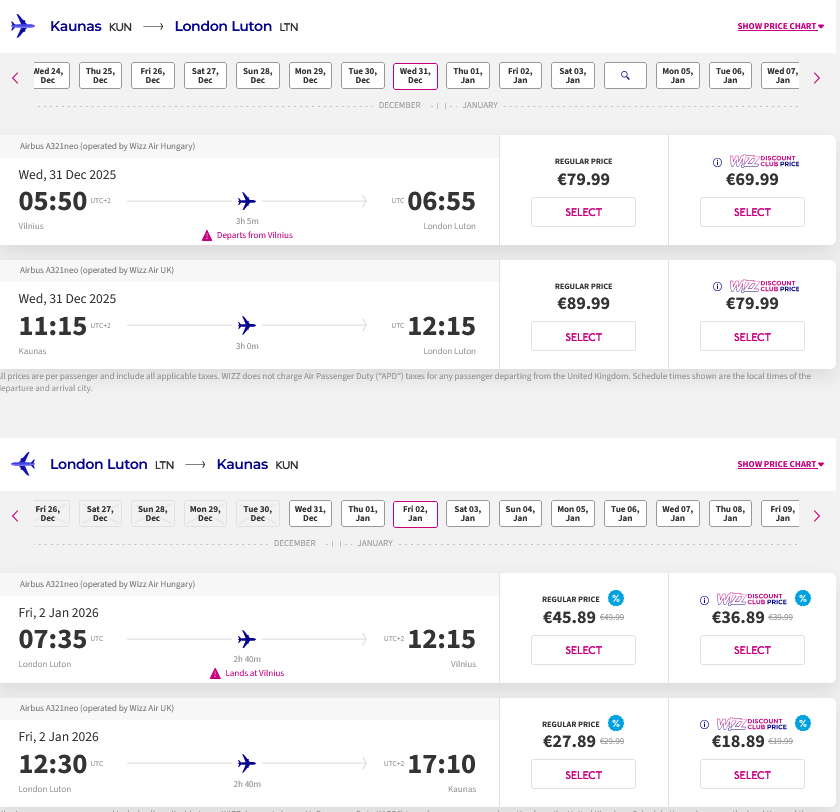
Task: Select Thu 01, Jan outbound date tab
Action: click(468, 76)
